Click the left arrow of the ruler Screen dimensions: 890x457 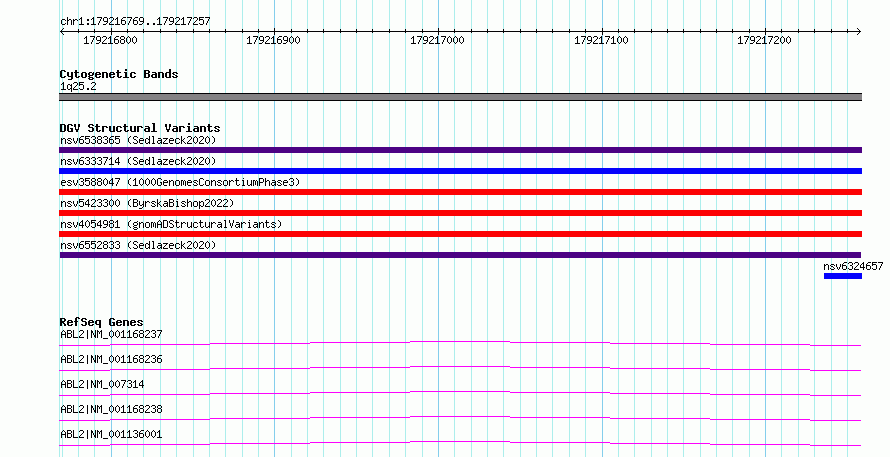click(x=62, y=32)
